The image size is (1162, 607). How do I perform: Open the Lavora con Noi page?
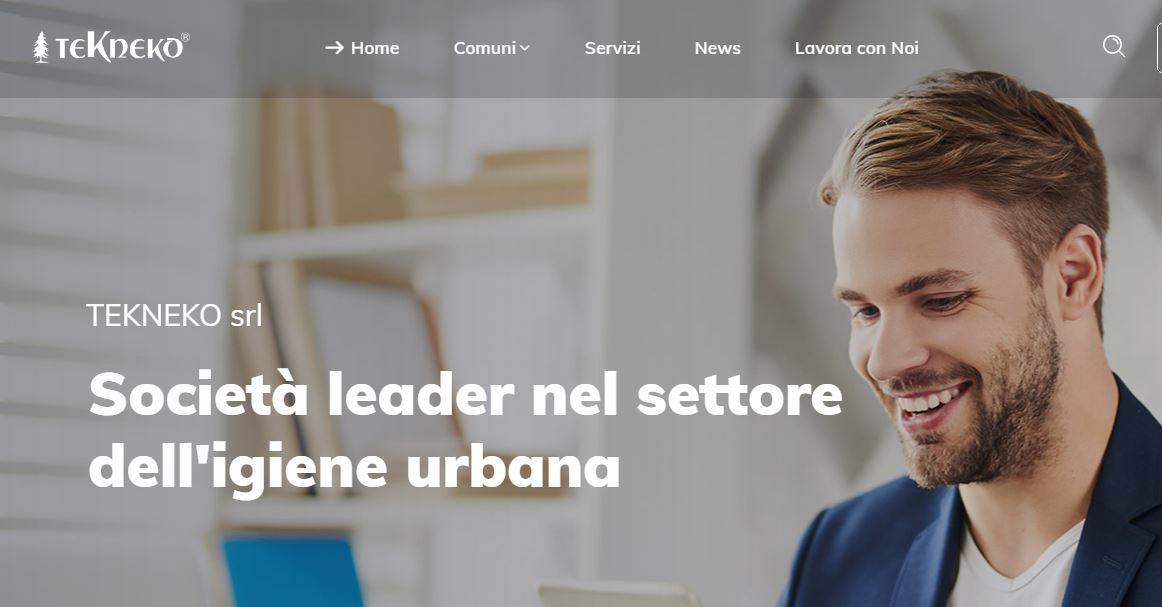[x=857, y=47]
